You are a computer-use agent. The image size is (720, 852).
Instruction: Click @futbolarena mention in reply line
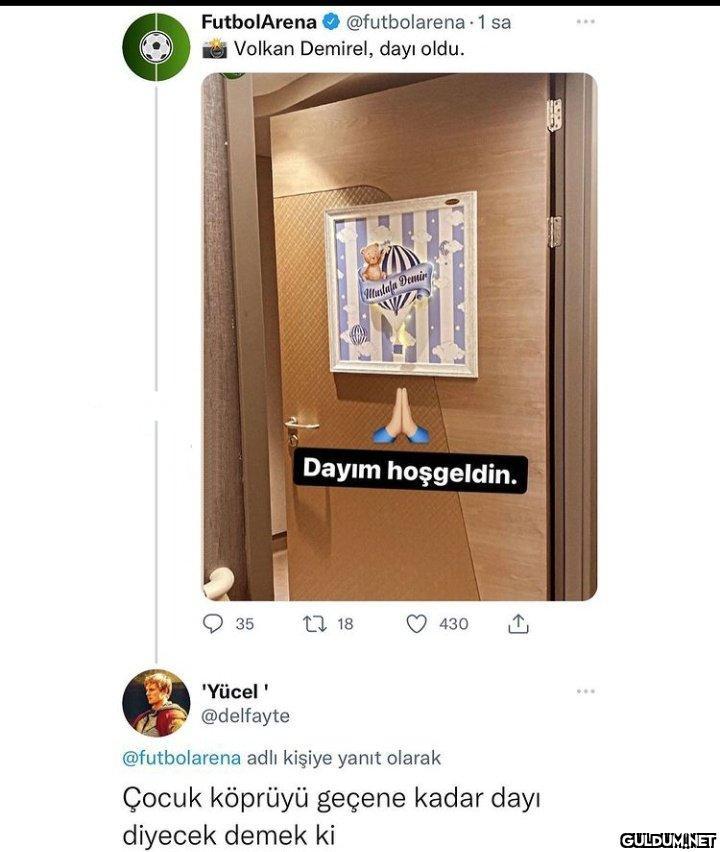click(181, 757)
